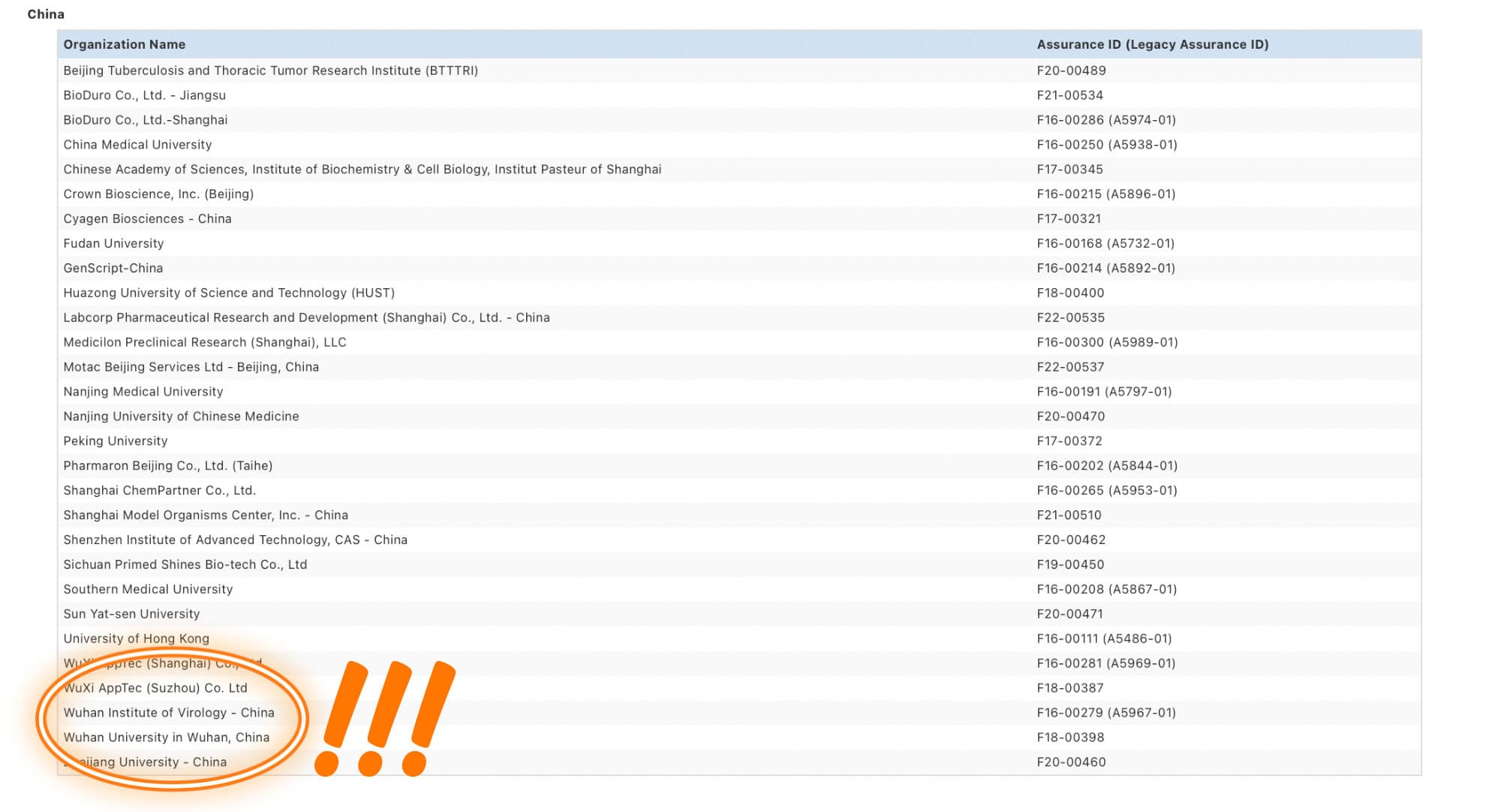Click the Chinese Academy of Sciences organization name
This screenshot has height=812, width=1501.
[x=362, y=170]
